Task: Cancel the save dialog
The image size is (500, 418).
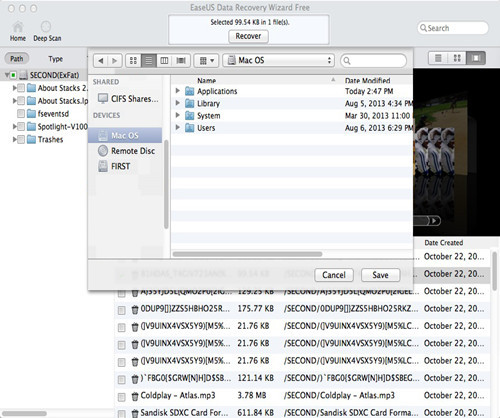Action: point(334,275)
